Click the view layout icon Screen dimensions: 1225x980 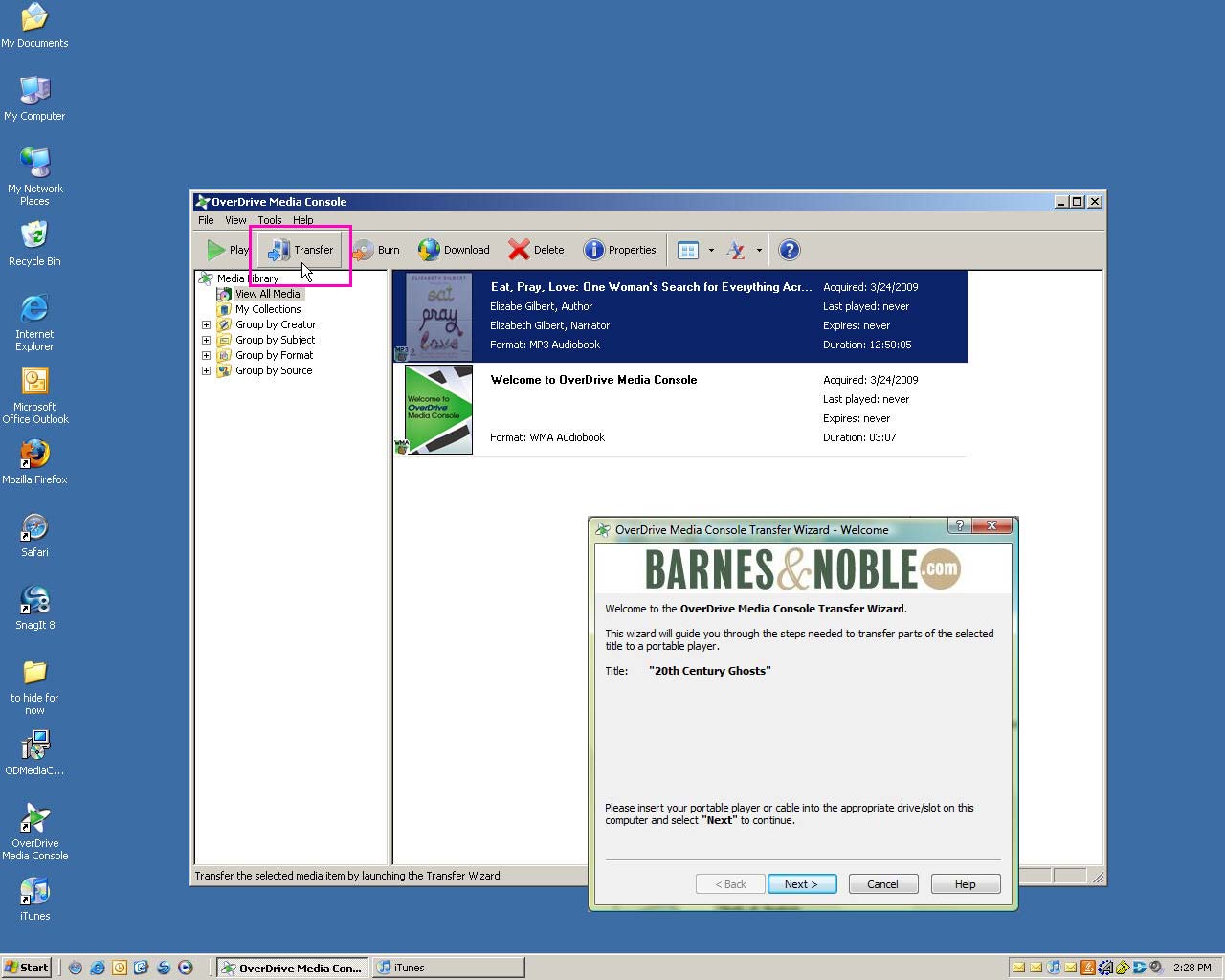[688, 250]
